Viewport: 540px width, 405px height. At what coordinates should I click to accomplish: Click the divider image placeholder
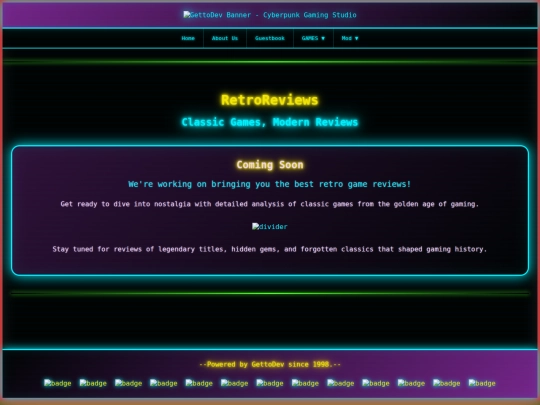tap(270, 227)
